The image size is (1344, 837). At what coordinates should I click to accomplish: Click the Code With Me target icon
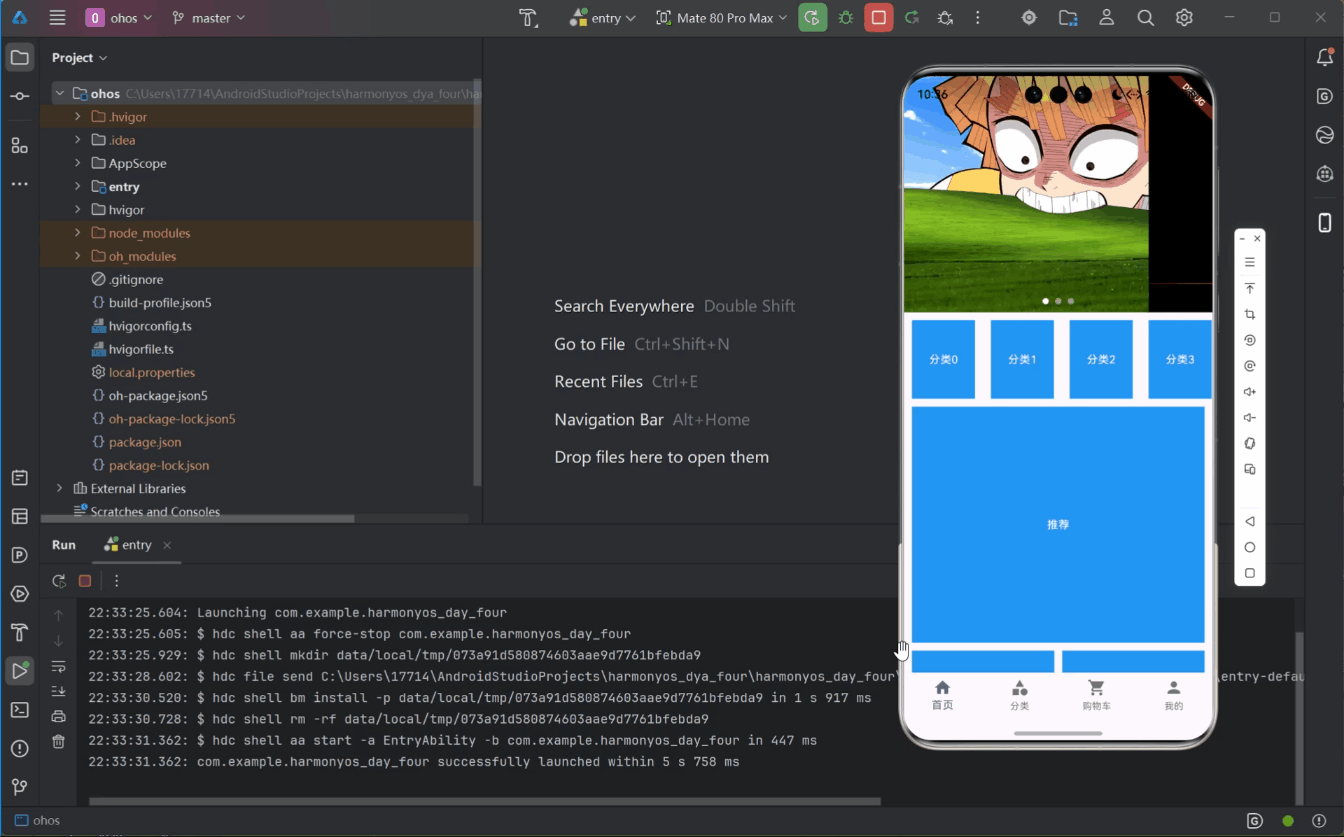pyautogui.click(x=1029, y=18)
